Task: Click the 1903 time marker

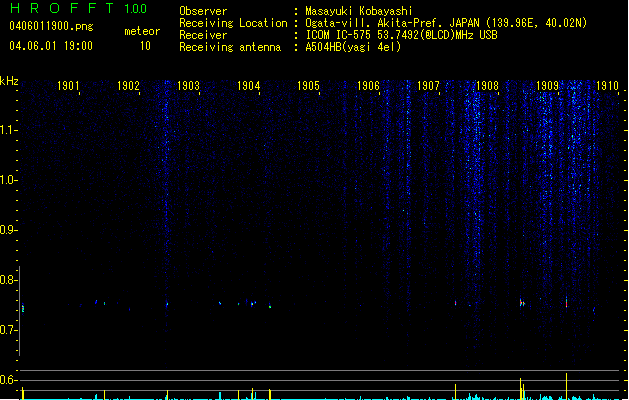Action: coord(188,85)
